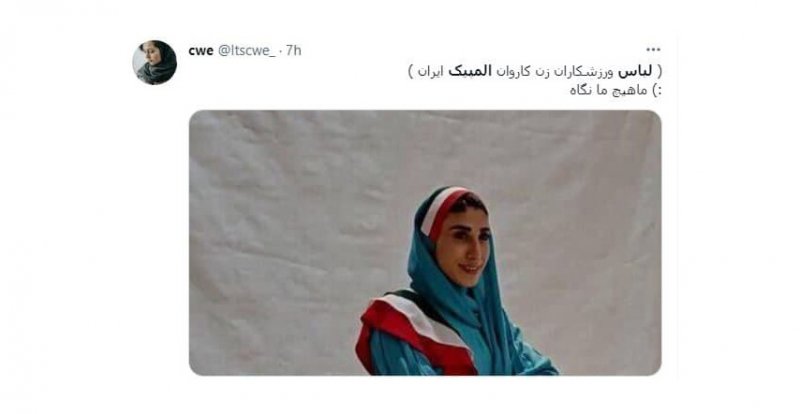
Task: Click the bold word المپیک in the tweet
Action: [x=470, y=72]
